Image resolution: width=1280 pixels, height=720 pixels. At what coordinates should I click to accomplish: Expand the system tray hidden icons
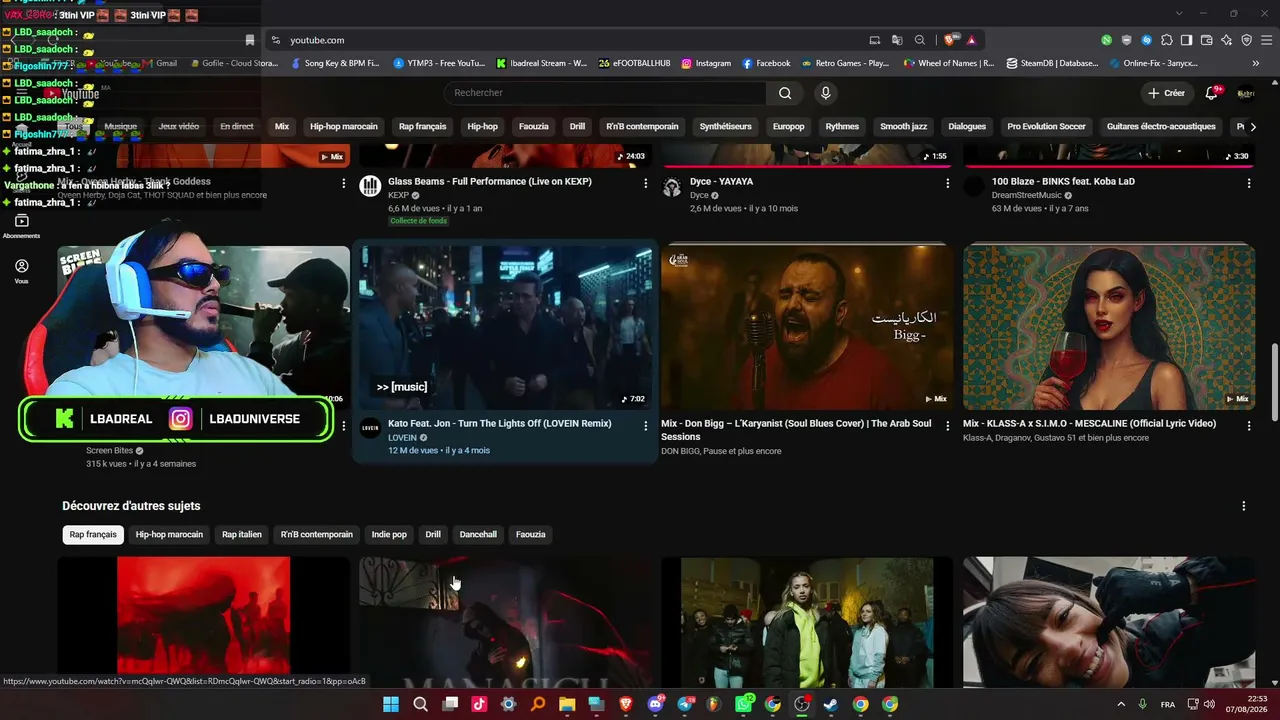[1120, 704]
